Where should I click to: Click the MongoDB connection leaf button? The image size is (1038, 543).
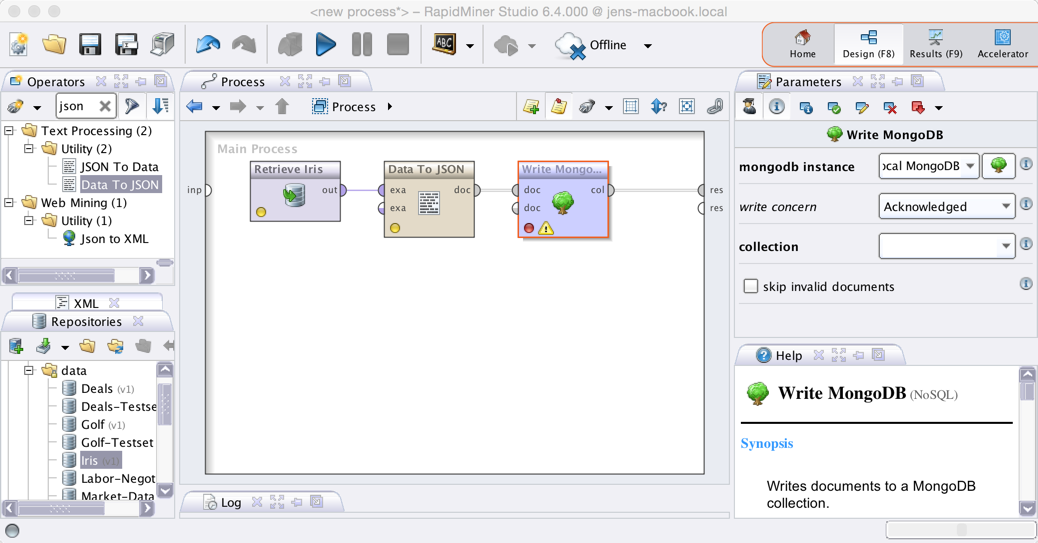(x=998, y=166)
